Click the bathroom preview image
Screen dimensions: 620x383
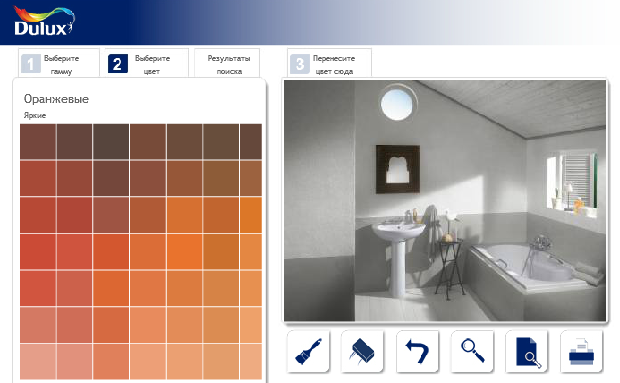[445, 201]
